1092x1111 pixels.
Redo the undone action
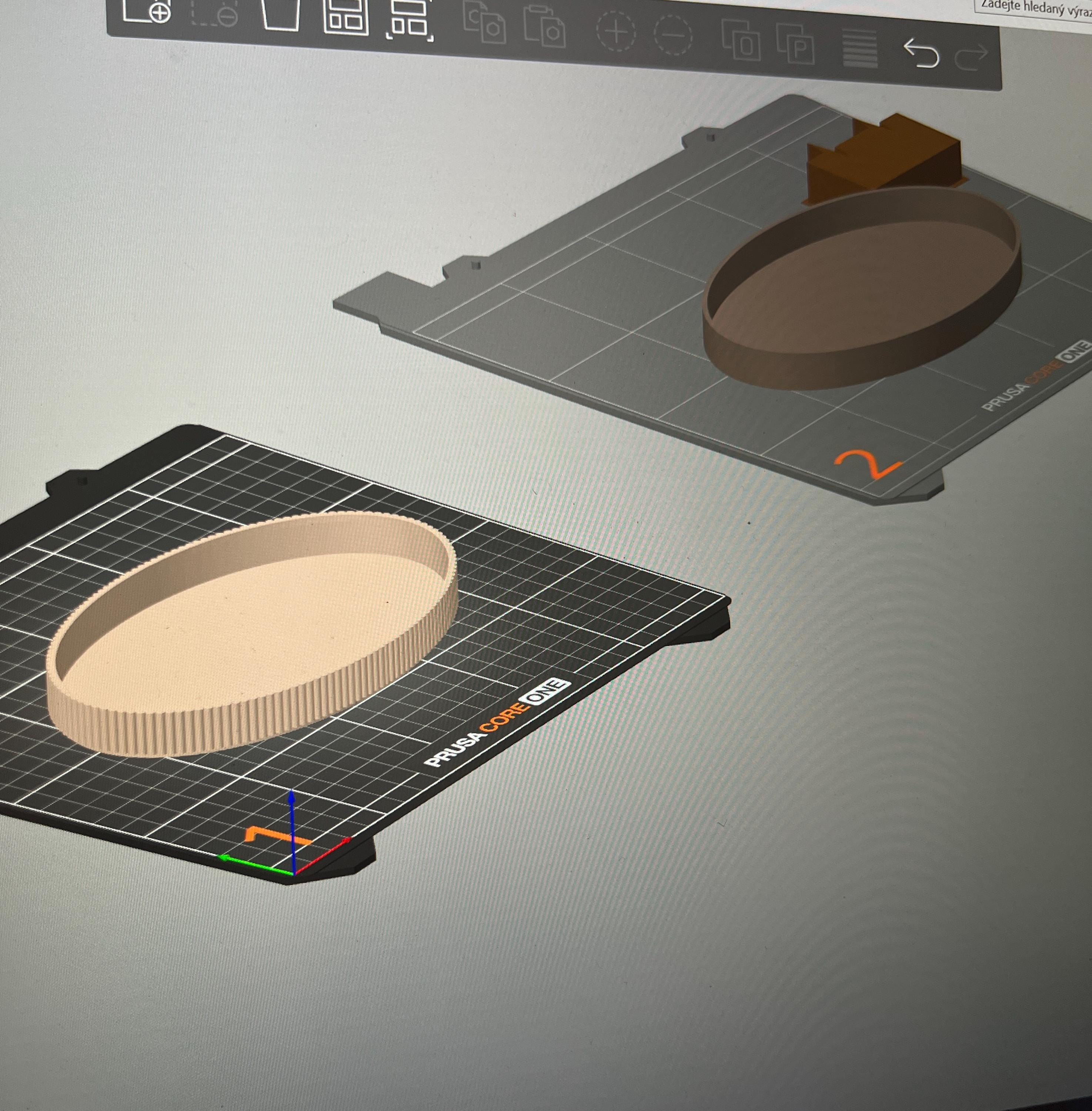[x=972, y=57]
